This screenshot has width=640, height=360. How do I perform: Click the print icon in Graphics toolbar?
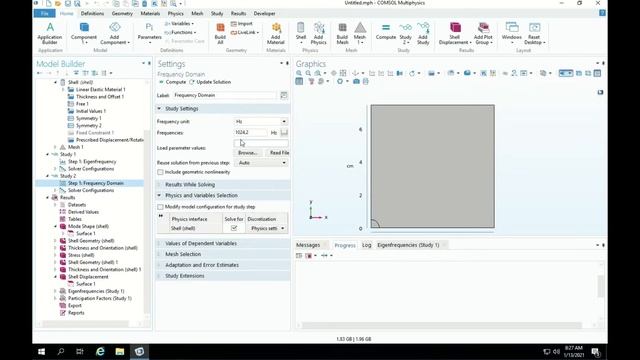pos(365,81)
